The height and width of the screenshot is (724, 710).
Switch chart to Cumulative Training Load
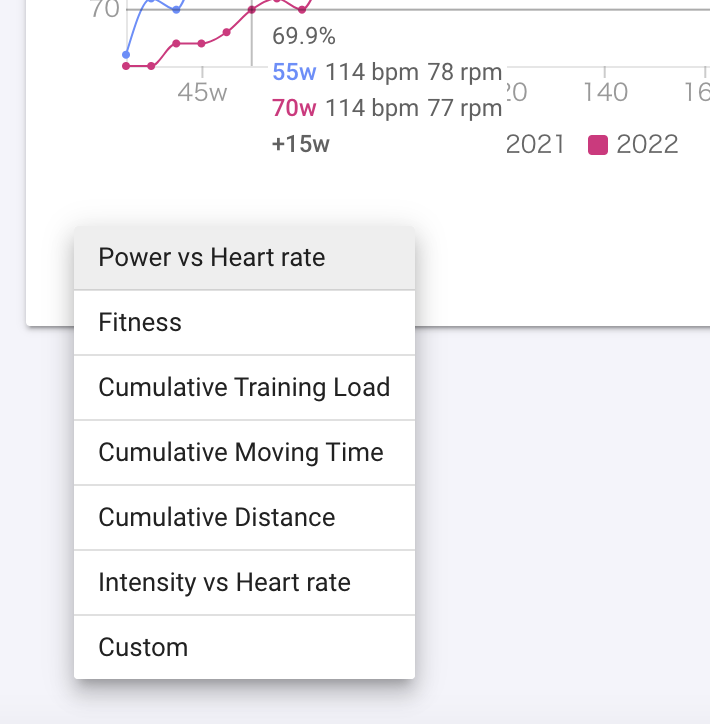244,388
